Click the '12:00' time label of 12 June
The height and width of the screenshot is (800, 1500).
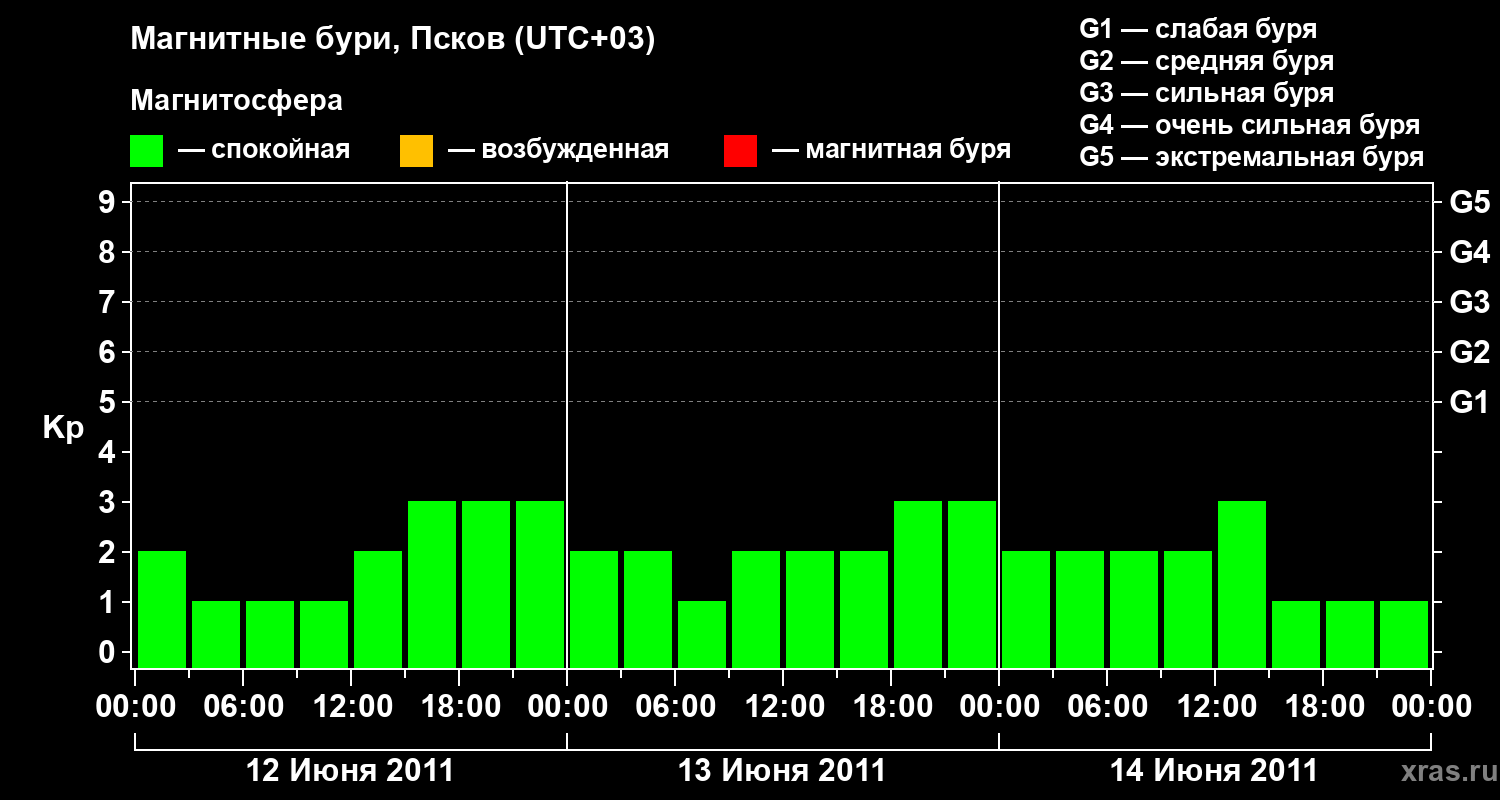click(351, 707)
